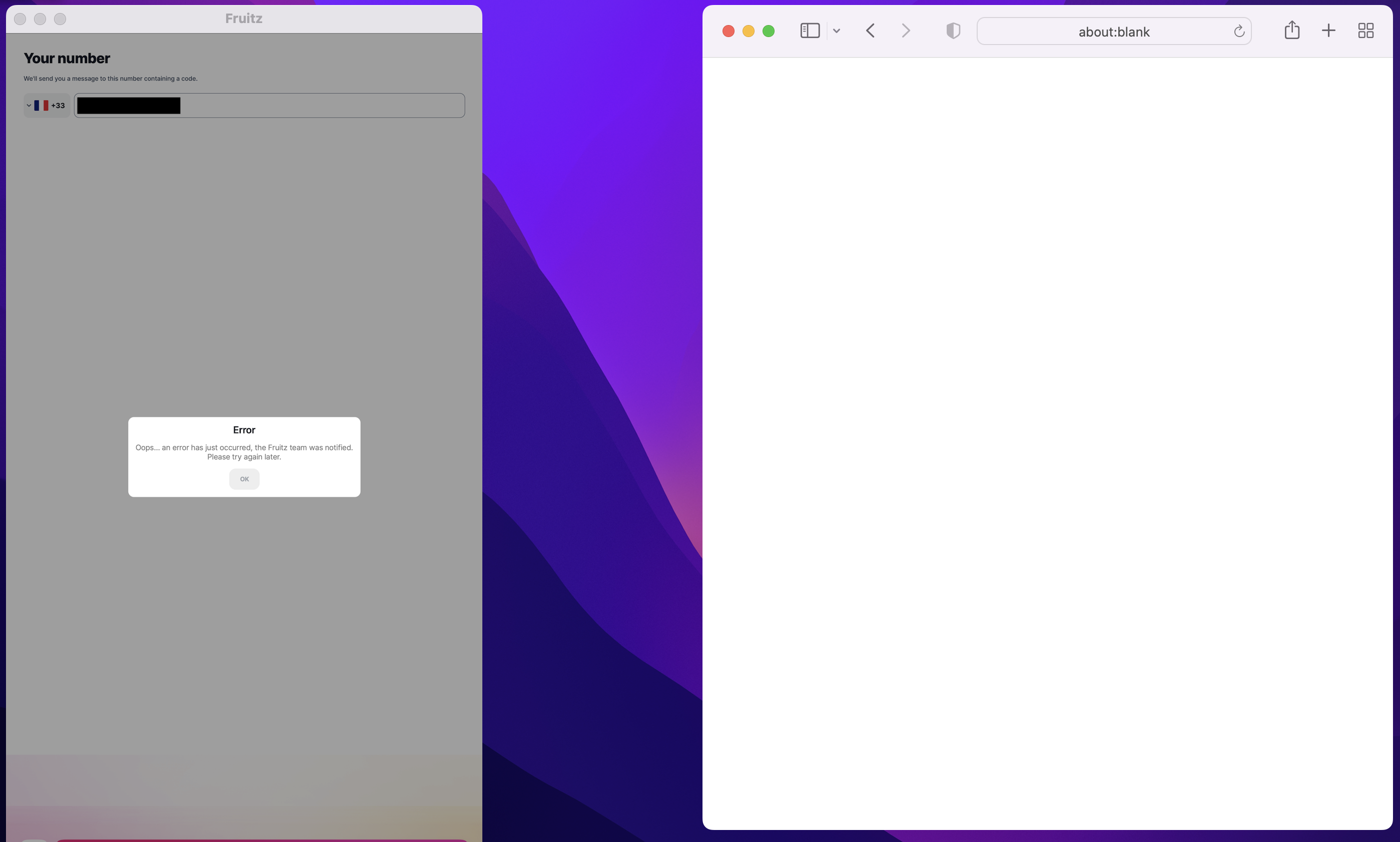The width and height of the screenshot is (1400, 842).
Task: Go back with Safari's back arrow
Action: tap(871, 31)
